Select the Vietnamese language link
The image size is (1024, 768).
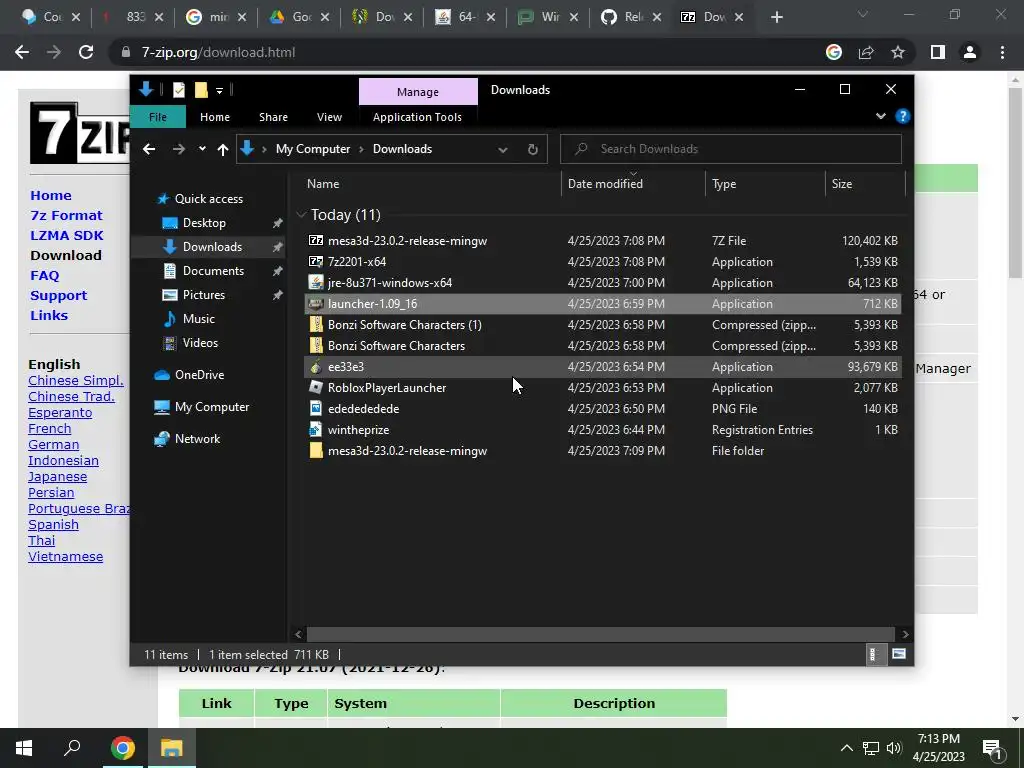[x=65, y=557]
